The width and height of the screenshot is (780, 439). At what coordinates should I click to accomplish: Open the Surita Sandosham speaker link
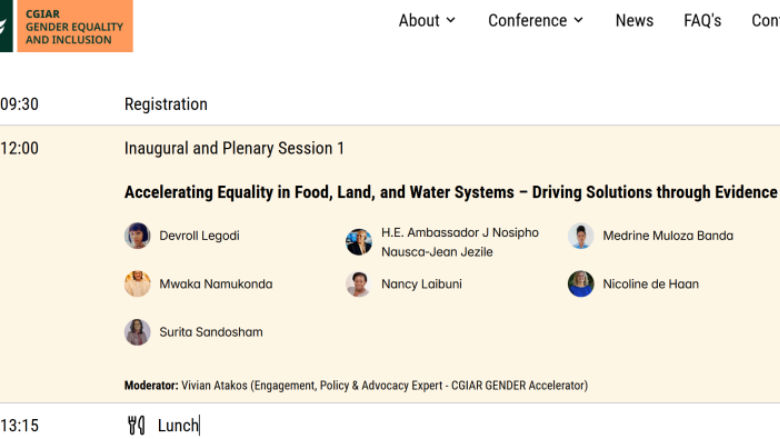(211, 332)
